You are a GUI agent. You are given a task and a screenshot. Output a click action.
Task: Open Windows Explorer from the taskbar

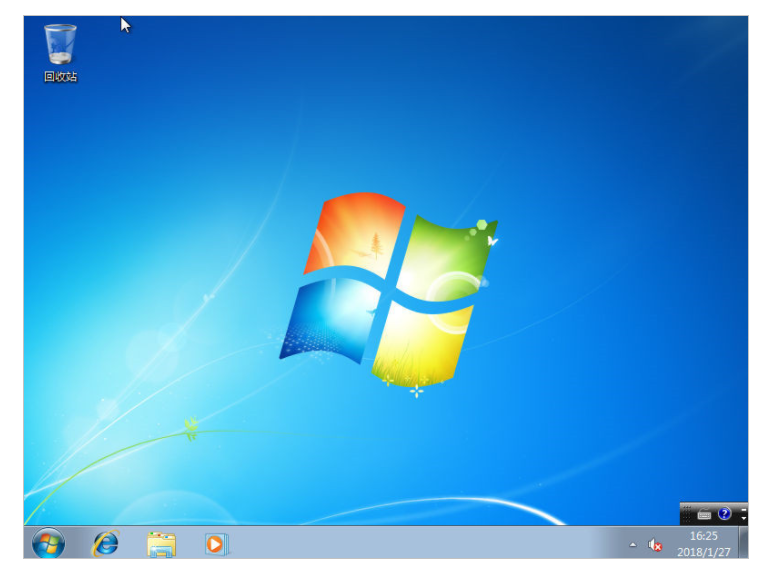[161, 544]
